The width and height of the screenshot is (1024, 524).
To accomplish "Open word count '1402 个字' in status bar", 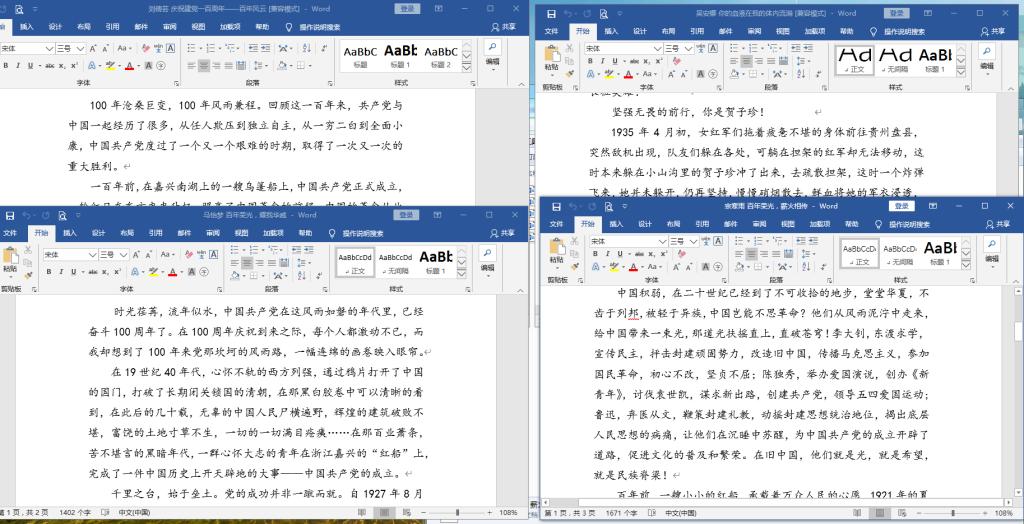I will click(x=76, y=513).
